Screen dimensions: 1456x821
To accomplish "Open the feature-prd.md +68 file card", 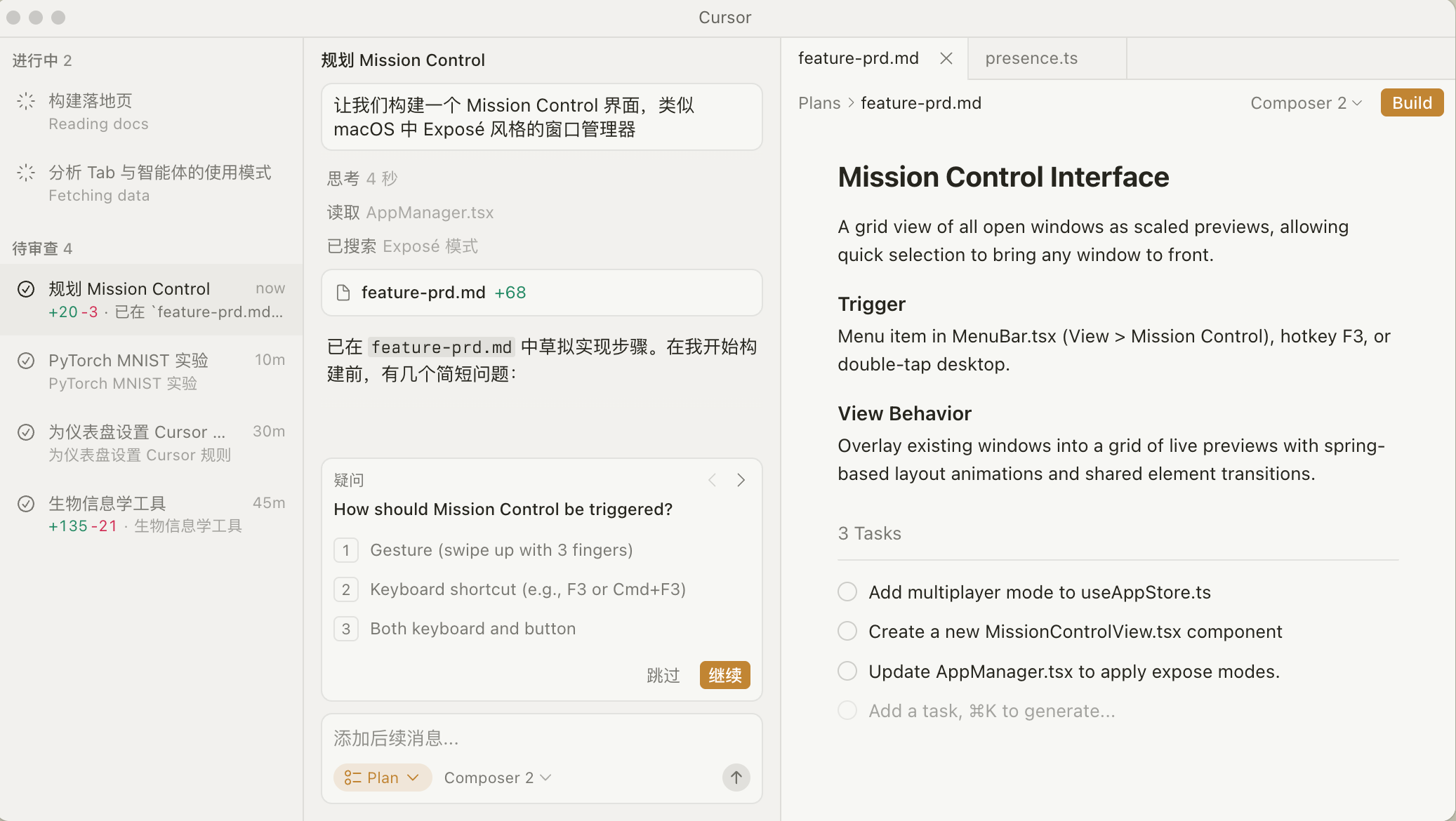I will pyautogui.click(x=542, y=293).
